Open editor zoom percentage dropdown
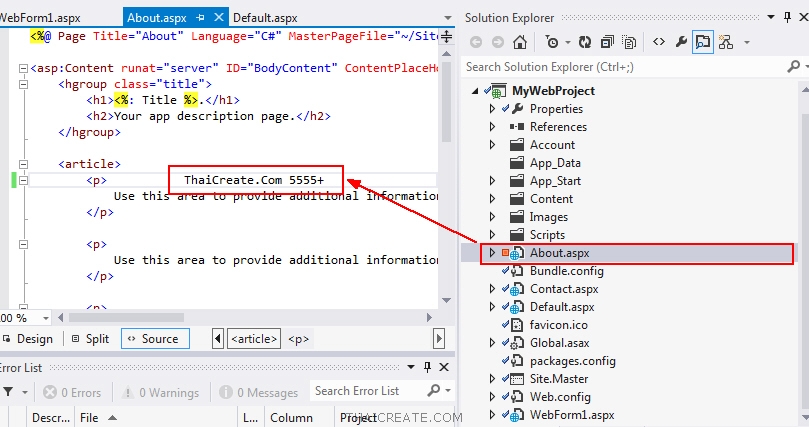 pos(46,318)
